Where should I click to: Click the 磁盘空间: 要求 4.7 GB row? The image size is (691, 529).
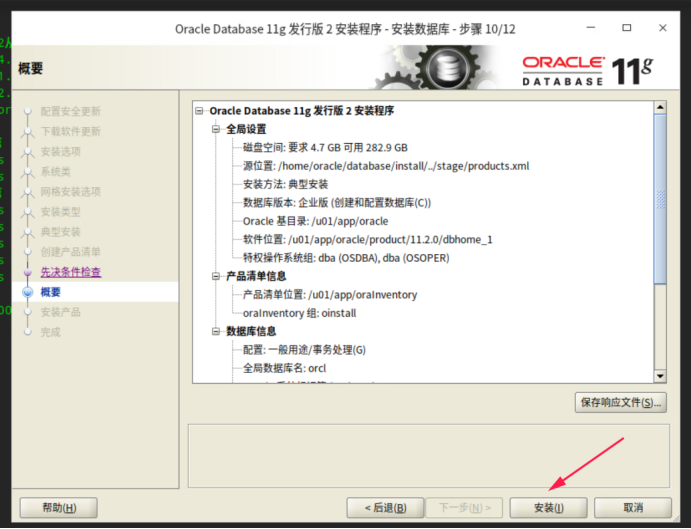(x=325, y=148)
